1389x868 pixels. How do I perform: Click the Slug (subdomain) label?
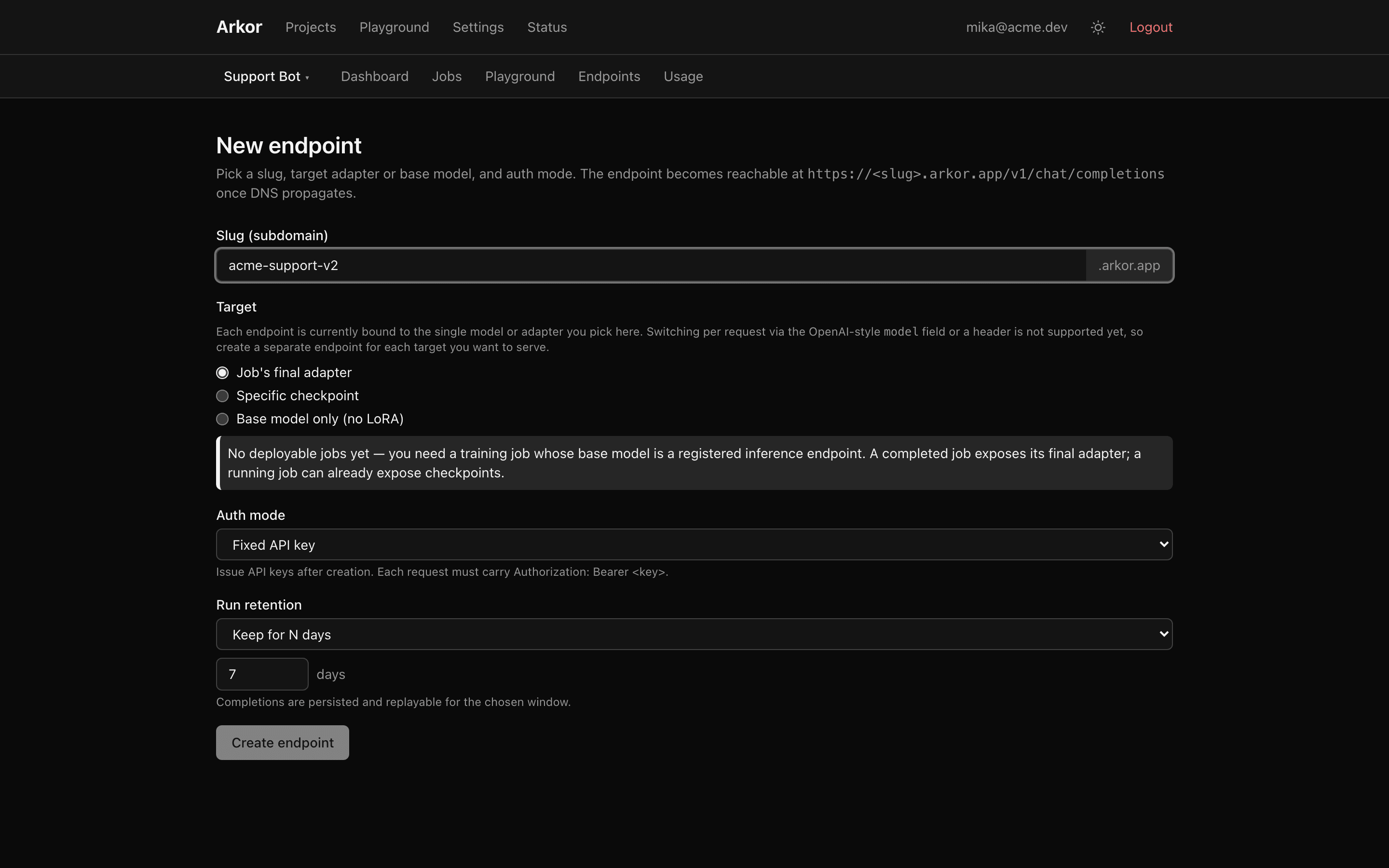pyautogui.click(x=272, y=235)
